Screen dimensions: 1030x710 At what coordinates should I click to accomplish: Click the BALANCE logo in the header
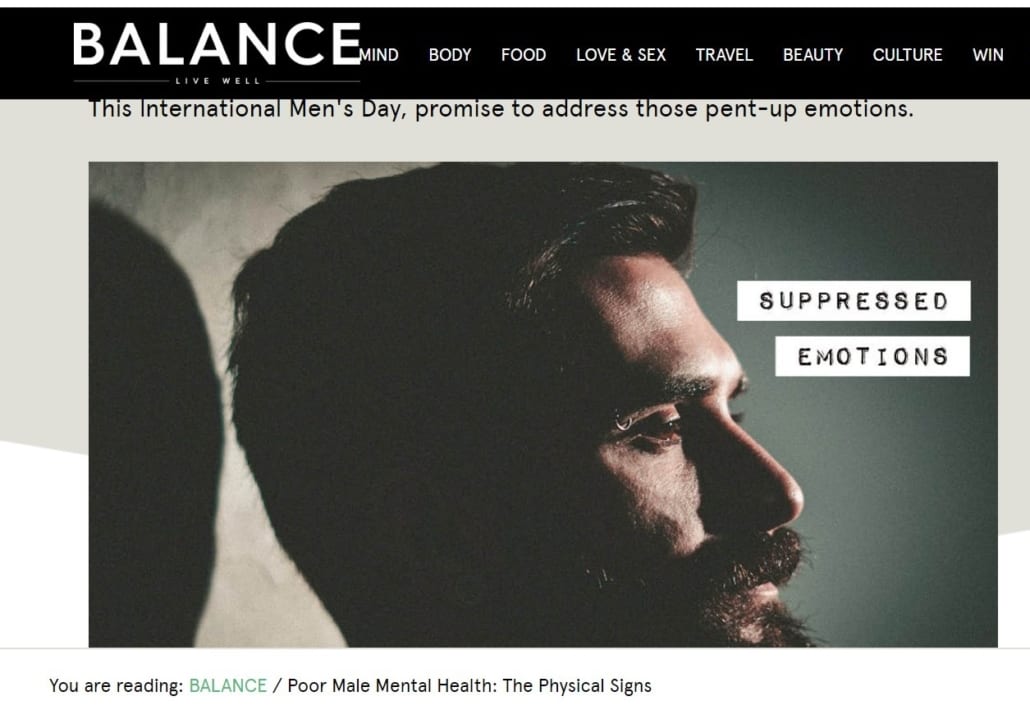217,45
